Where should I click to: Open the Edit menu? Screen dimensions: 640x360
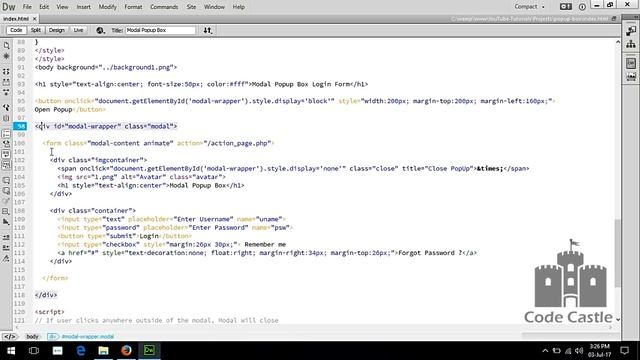tap(44, 7)
